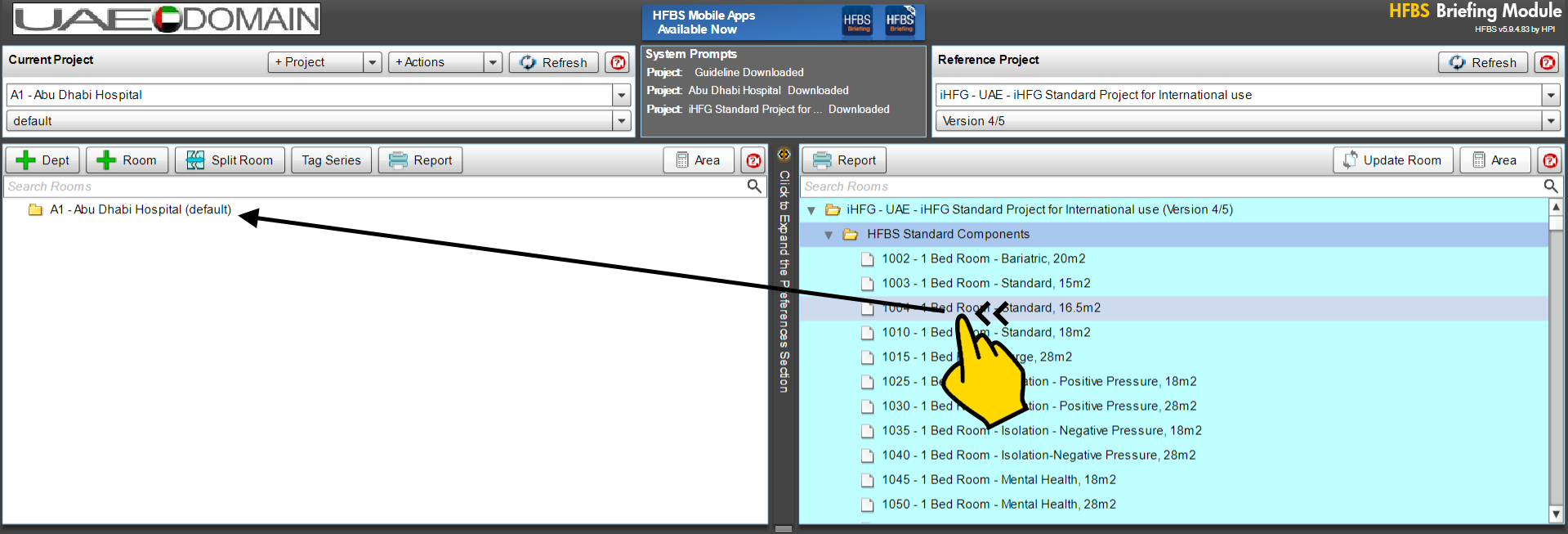Collapse the iHFG - UAE project tree node

[811, 210]
